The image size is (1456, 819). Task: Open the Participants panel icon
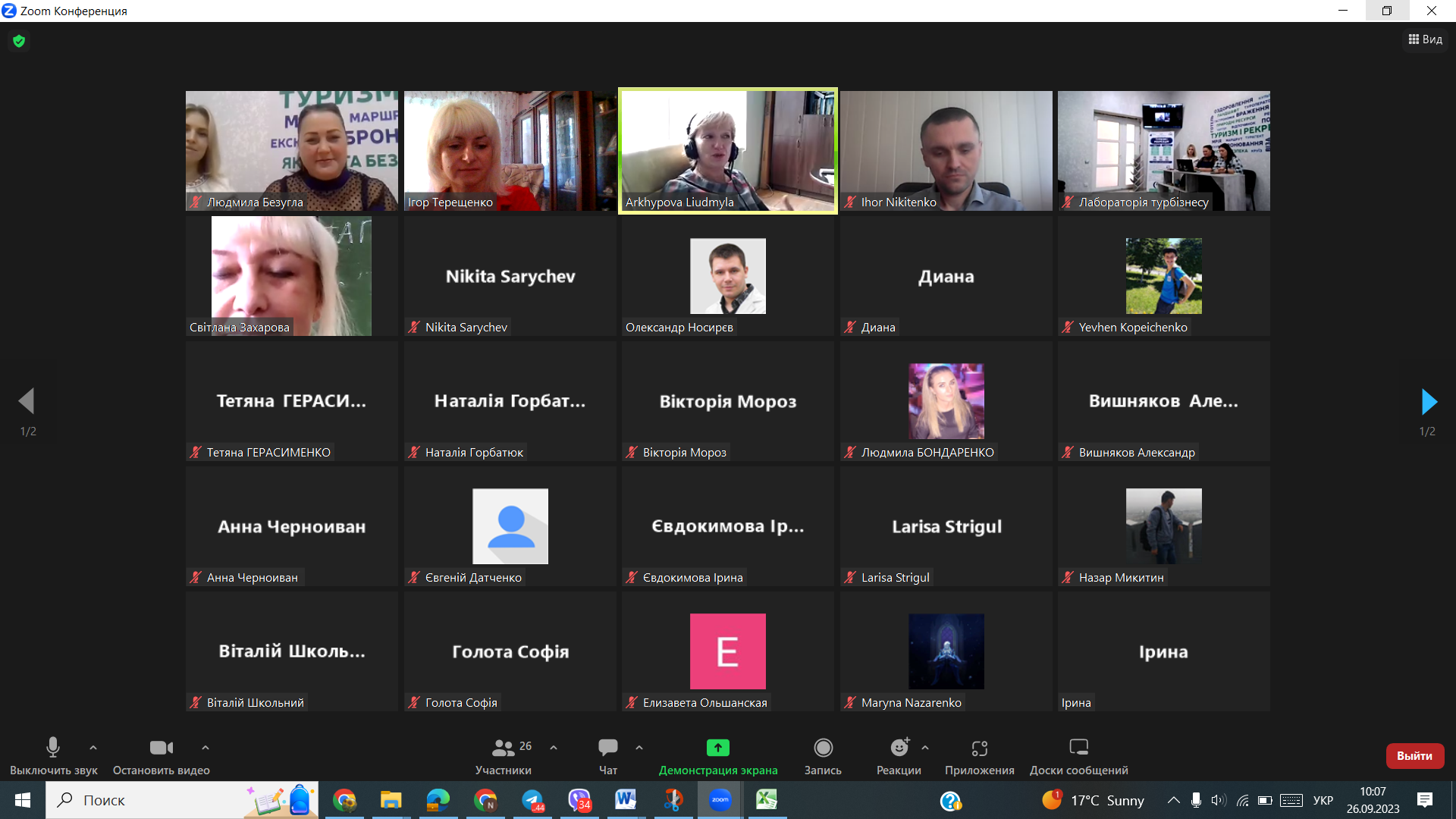pyautogui.click(x=503, y=748)
